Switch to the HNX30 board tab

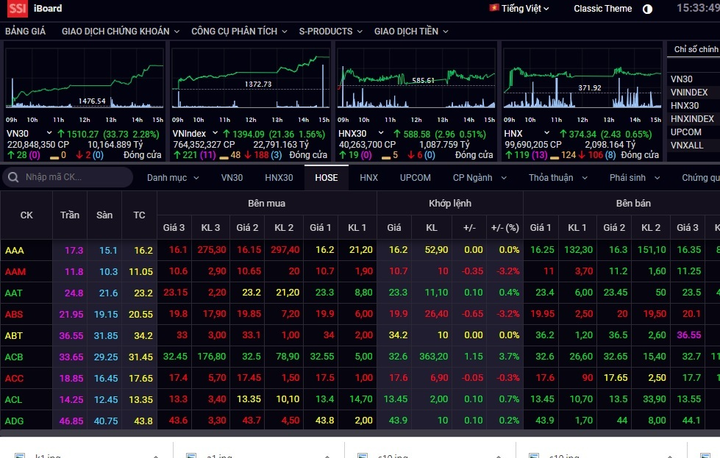point(279,178)
